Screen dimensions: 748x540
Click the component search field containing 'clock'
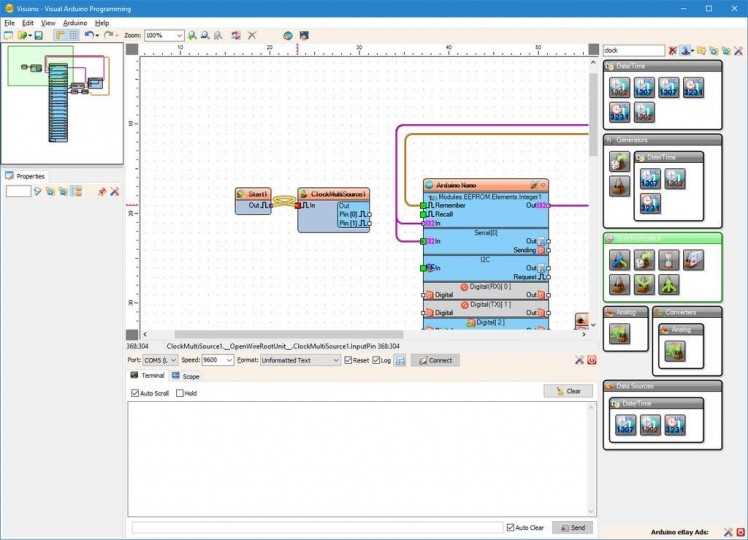[632, 50]
